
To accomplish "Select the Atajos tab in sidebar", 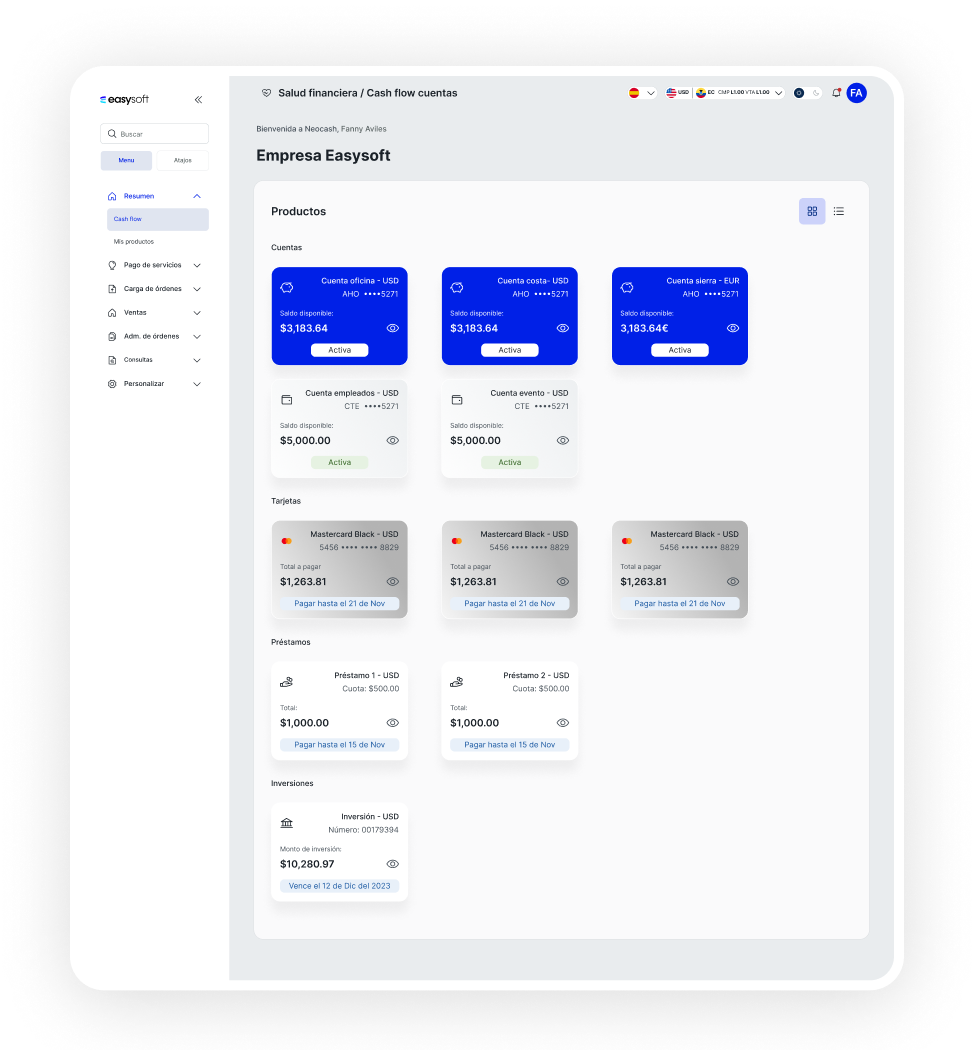I will (183, 161).
